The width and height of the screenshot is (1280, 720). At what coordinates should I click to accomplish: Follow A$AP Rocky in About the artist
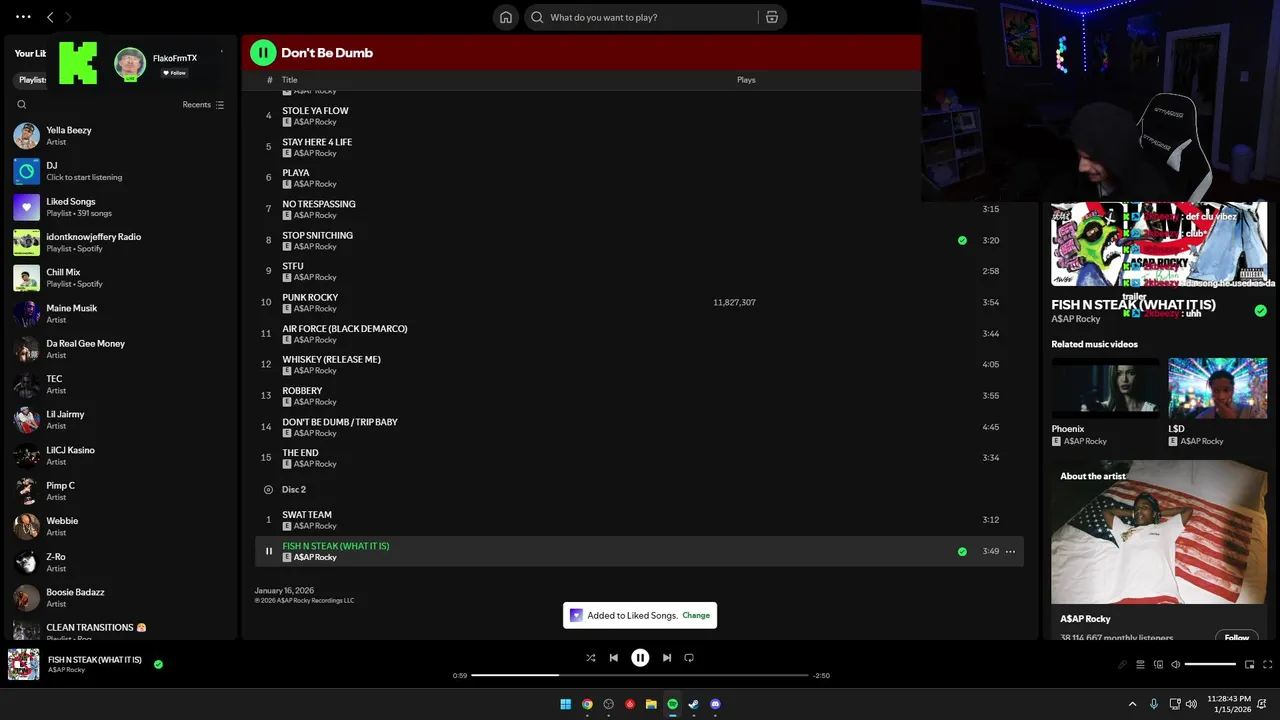[x=1237, y=637]
